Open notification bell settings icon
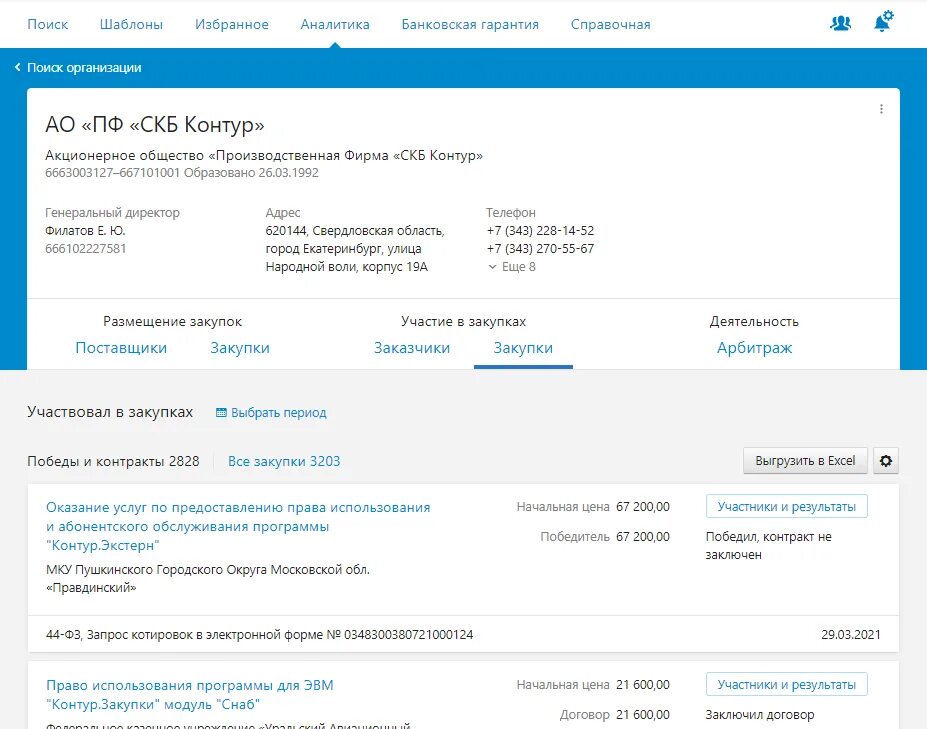 click(x=883, y=22)
